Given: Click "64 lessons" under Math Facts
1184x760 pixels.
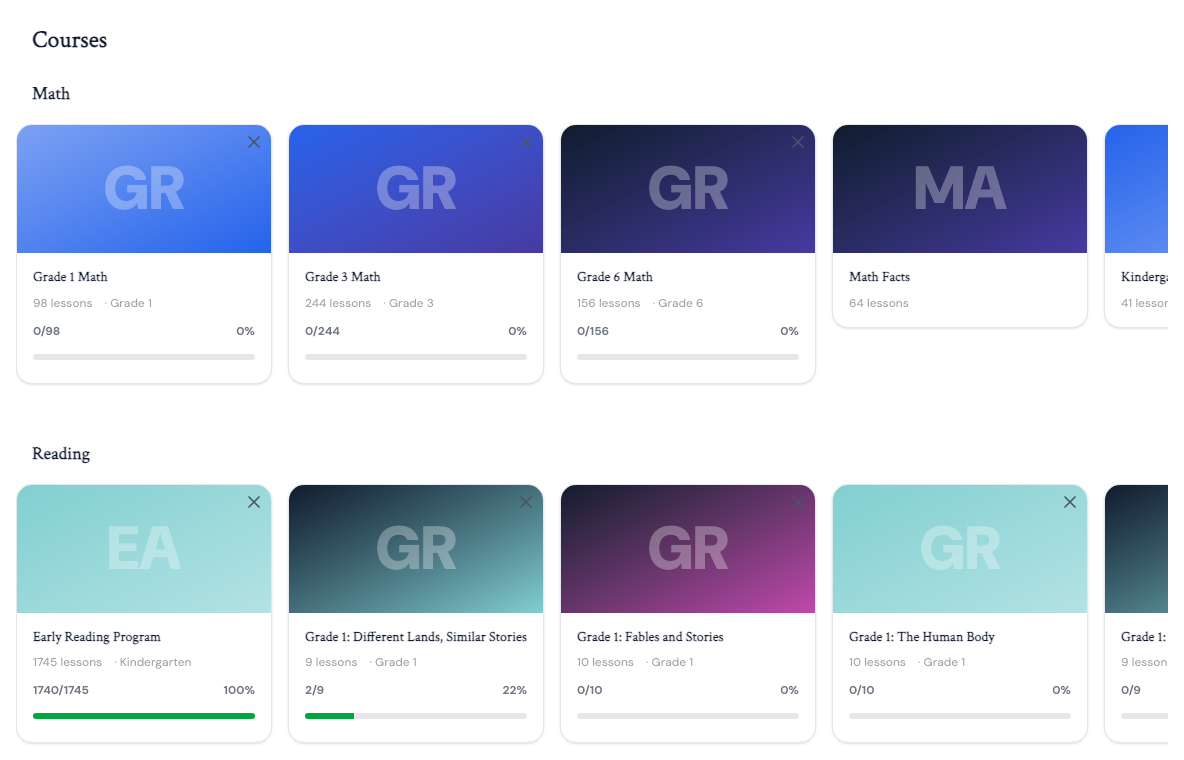Looking at the screenshot, I should [x=879, y=304].
